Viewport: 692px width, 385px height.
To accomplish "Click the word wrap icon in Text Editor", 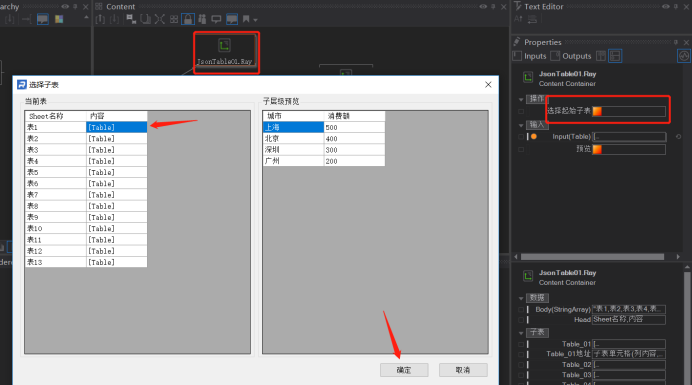I will click(x=532, y=19).
